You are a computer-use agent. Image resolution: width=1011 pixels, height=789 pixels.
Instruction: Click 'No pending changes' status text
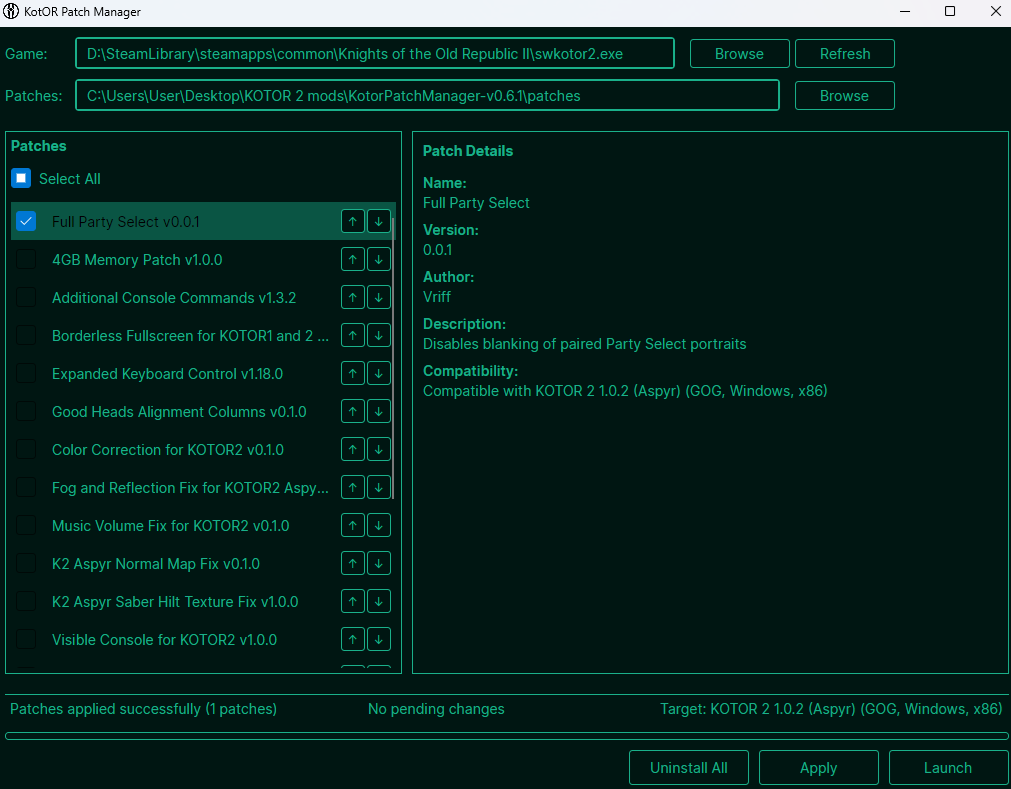[x=436, y=708]
